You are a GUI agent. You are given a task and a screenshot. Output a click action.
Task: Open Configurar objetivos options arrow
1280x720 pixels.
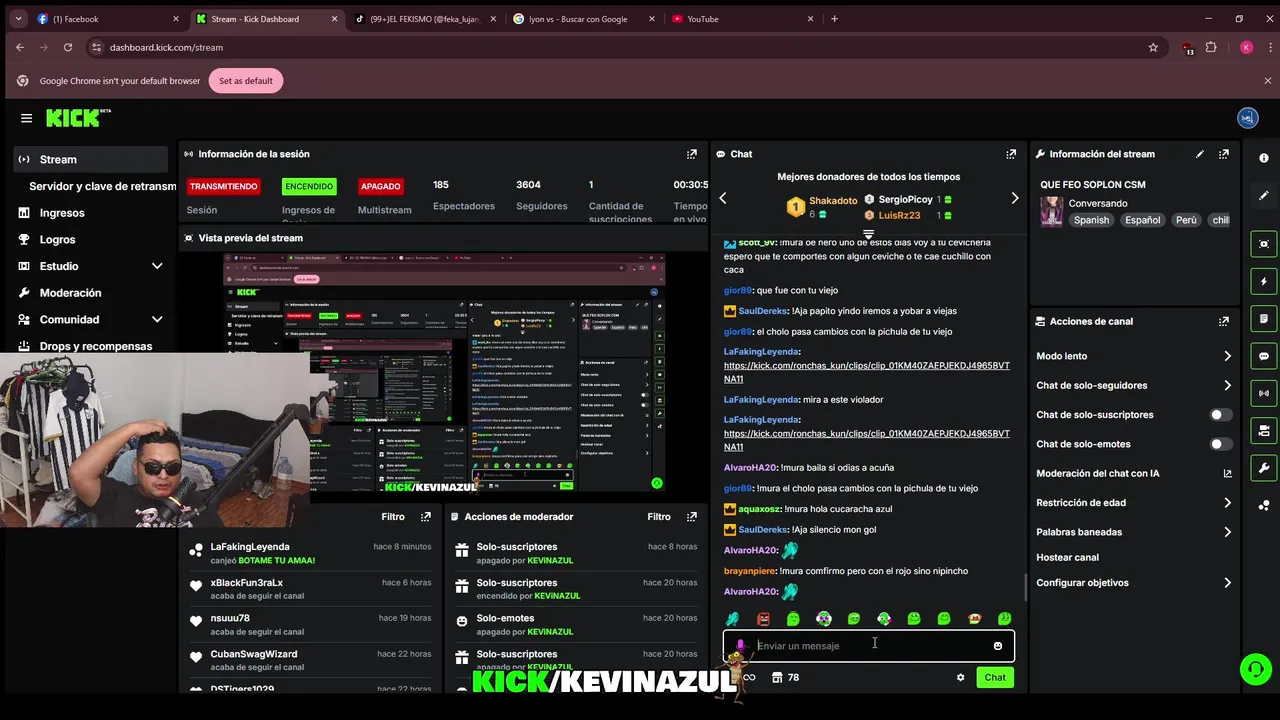click(x=1227, y=582)
